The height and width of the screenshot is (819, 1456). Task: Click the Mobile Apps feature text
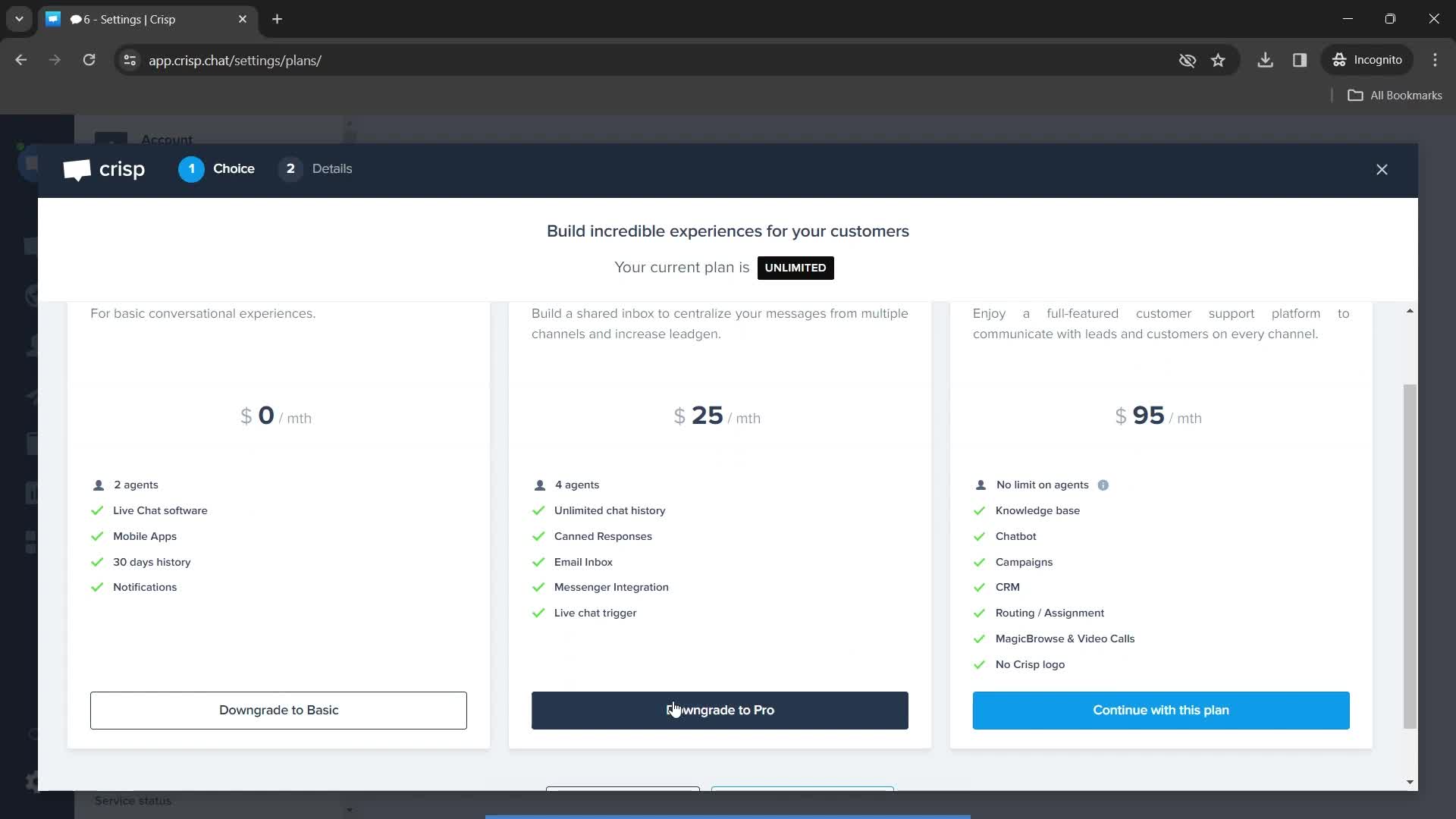tap(145, 537)
